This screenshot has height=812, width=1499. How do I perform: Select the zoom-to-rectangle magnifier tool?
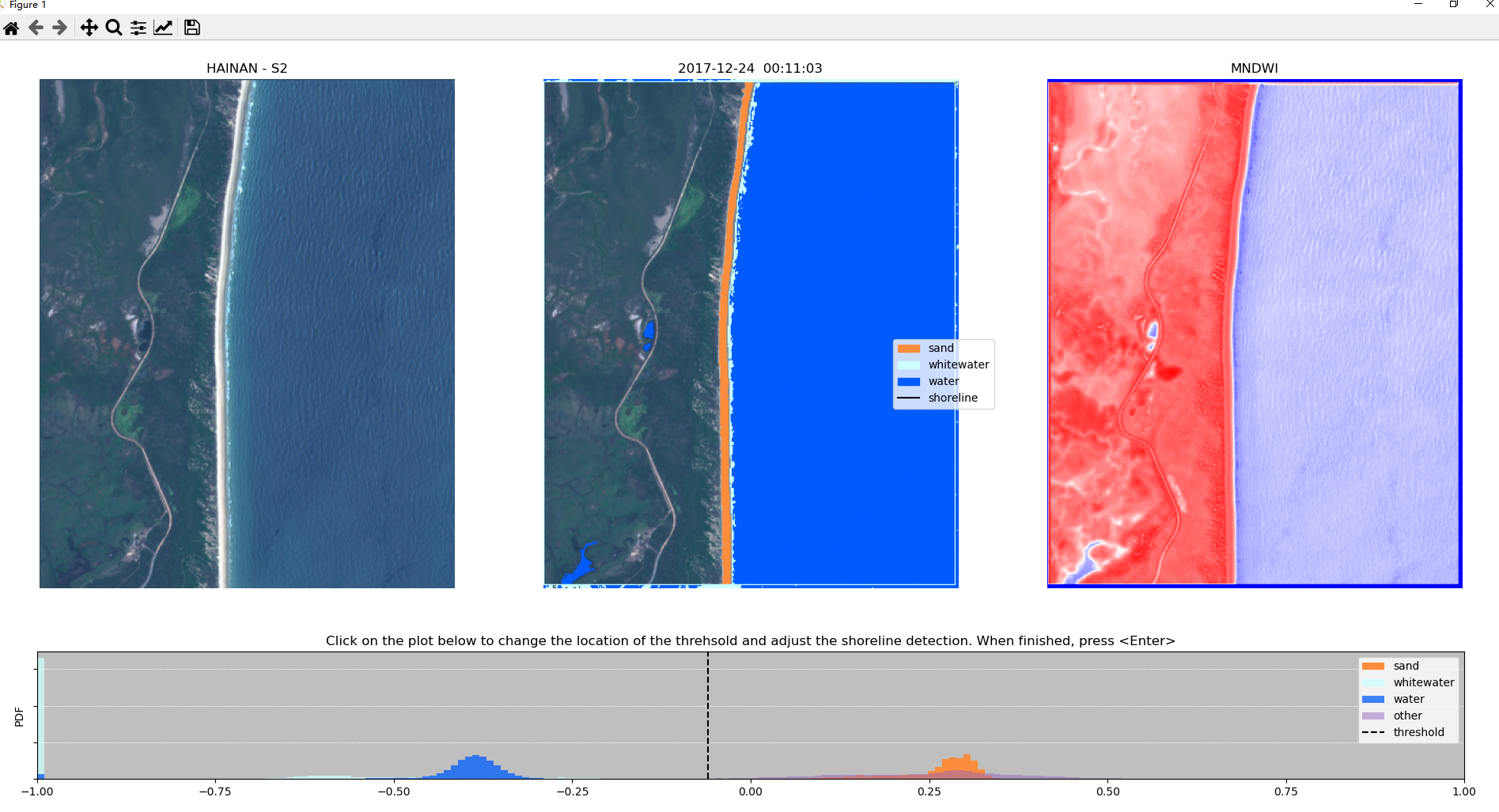pyautogui.click(x=113, y=28)
